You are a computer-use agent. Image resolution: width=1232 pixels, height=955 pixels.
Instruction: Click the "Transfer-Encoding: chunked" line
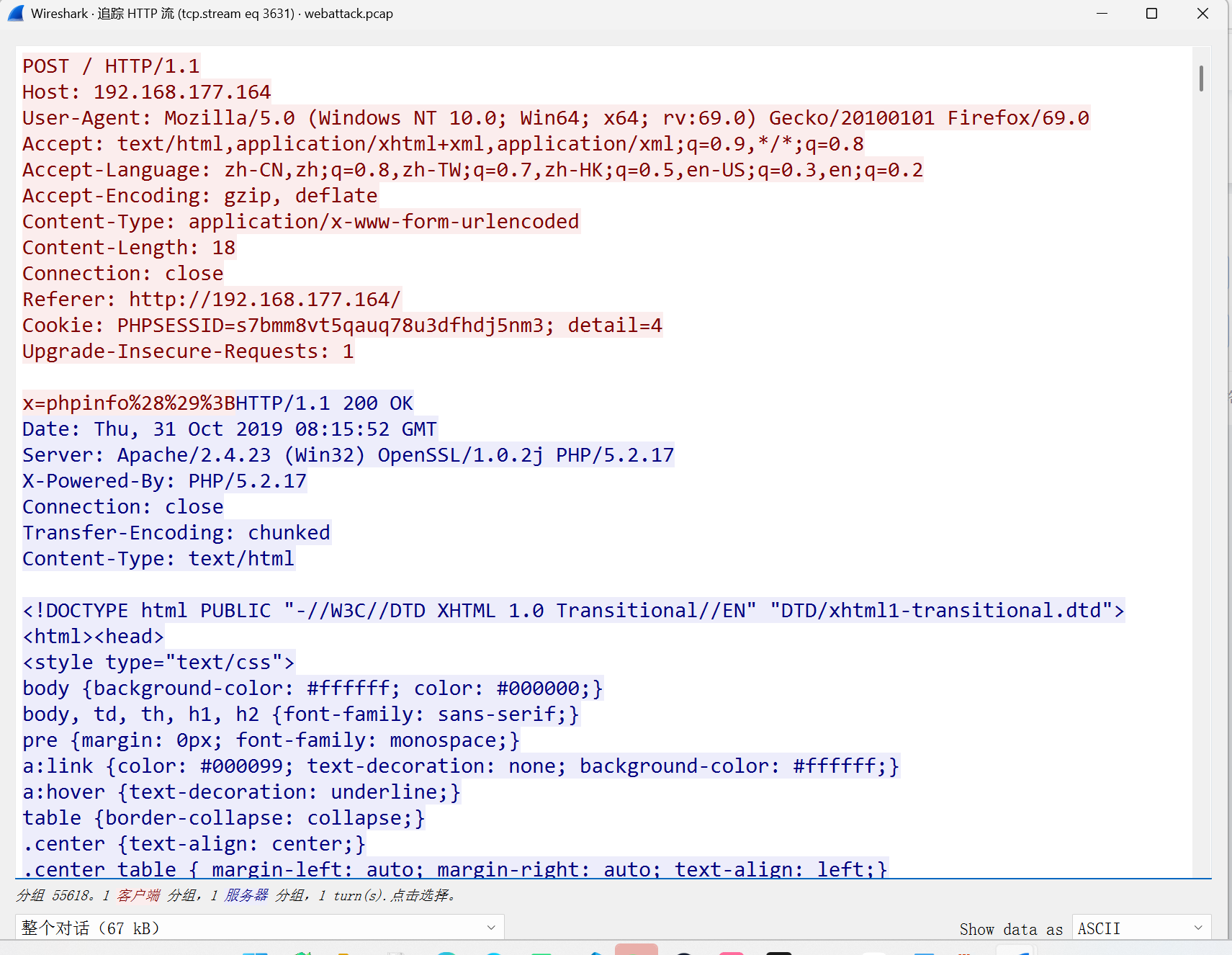click(x=176, y=533)
